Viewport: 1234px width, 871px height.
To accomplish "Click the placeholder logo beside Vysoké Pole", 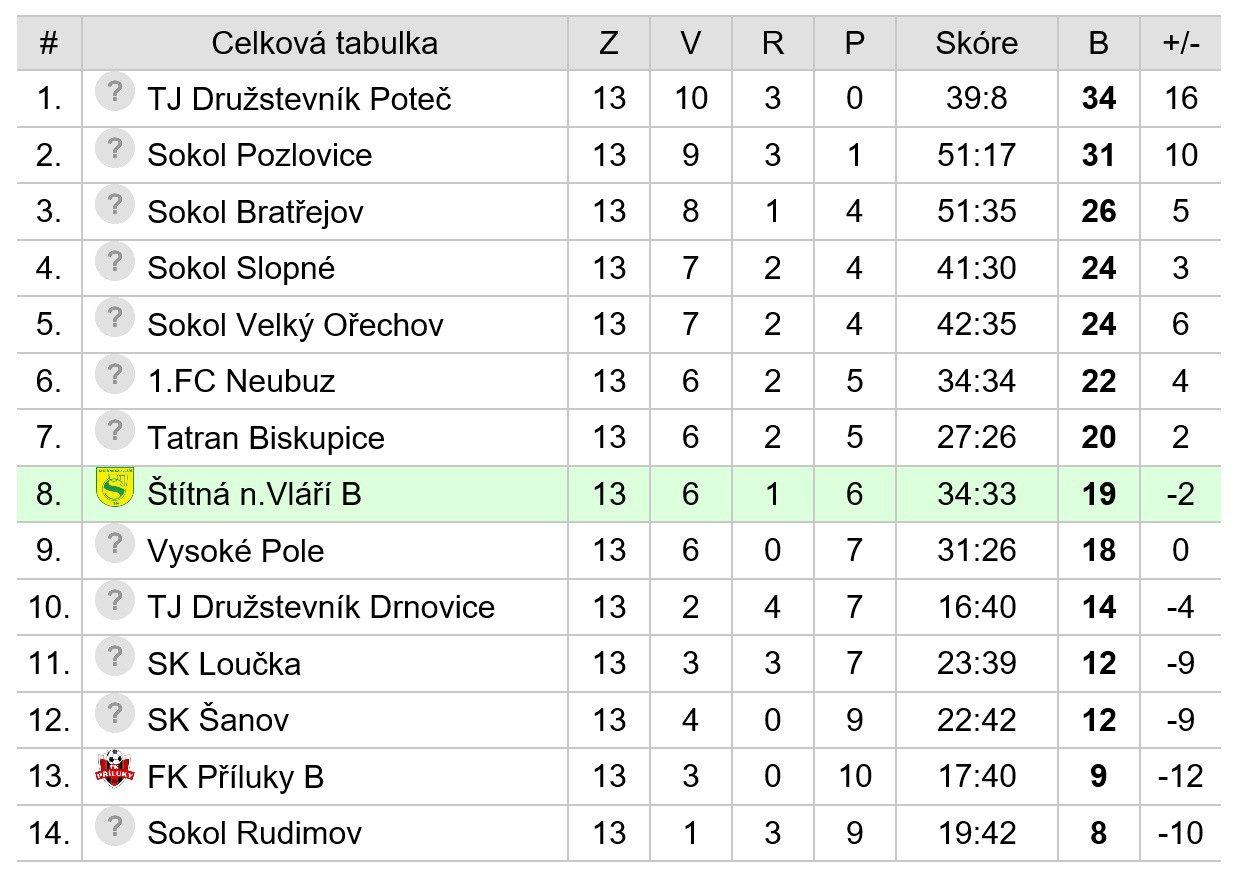I will pos(115,545).
